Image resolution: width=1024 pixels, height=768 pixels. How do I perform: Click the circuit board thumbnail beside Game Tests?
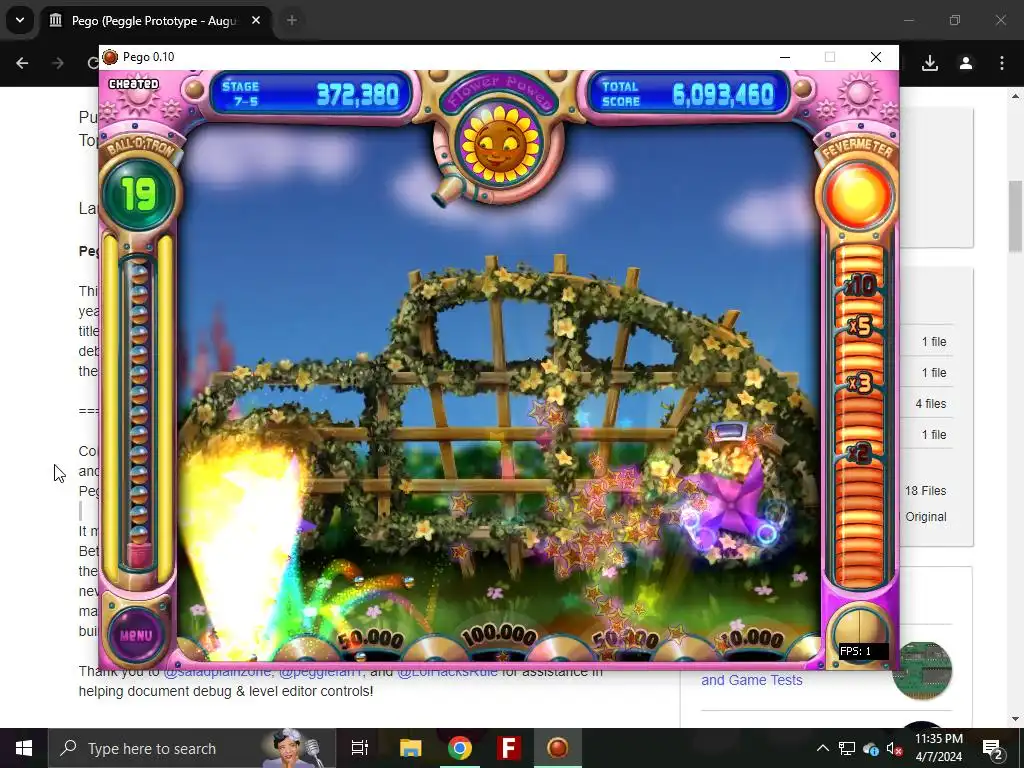coord(921,670)
